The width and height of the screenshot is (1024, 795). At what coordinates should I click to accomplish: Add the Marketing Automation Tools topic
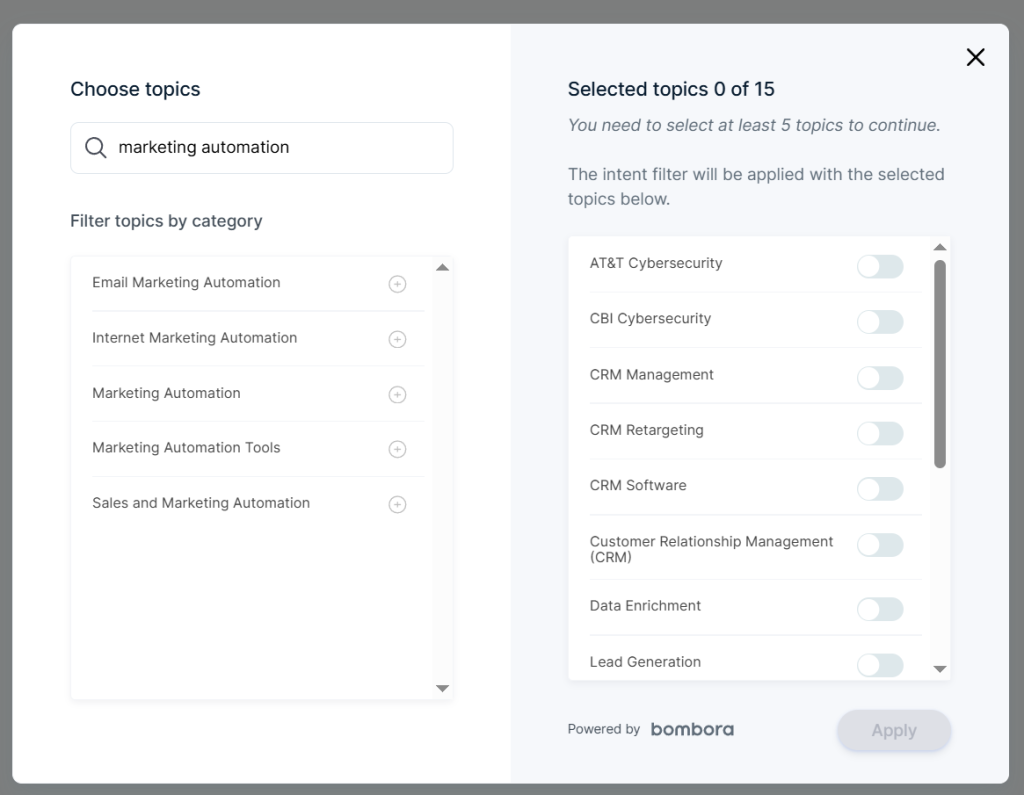[x=397, y=449]
